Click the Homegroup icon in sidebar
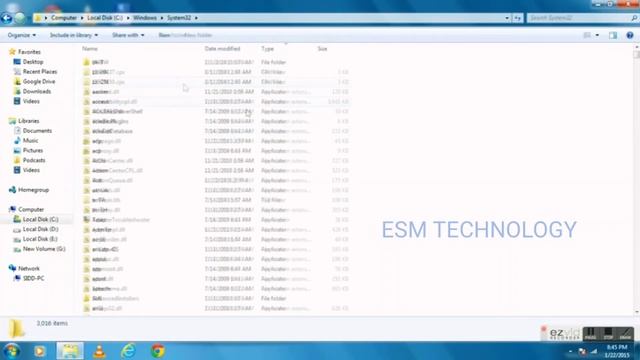Image resolution: width=640 pixels, height=360 pixels. [x=12, y=190]
